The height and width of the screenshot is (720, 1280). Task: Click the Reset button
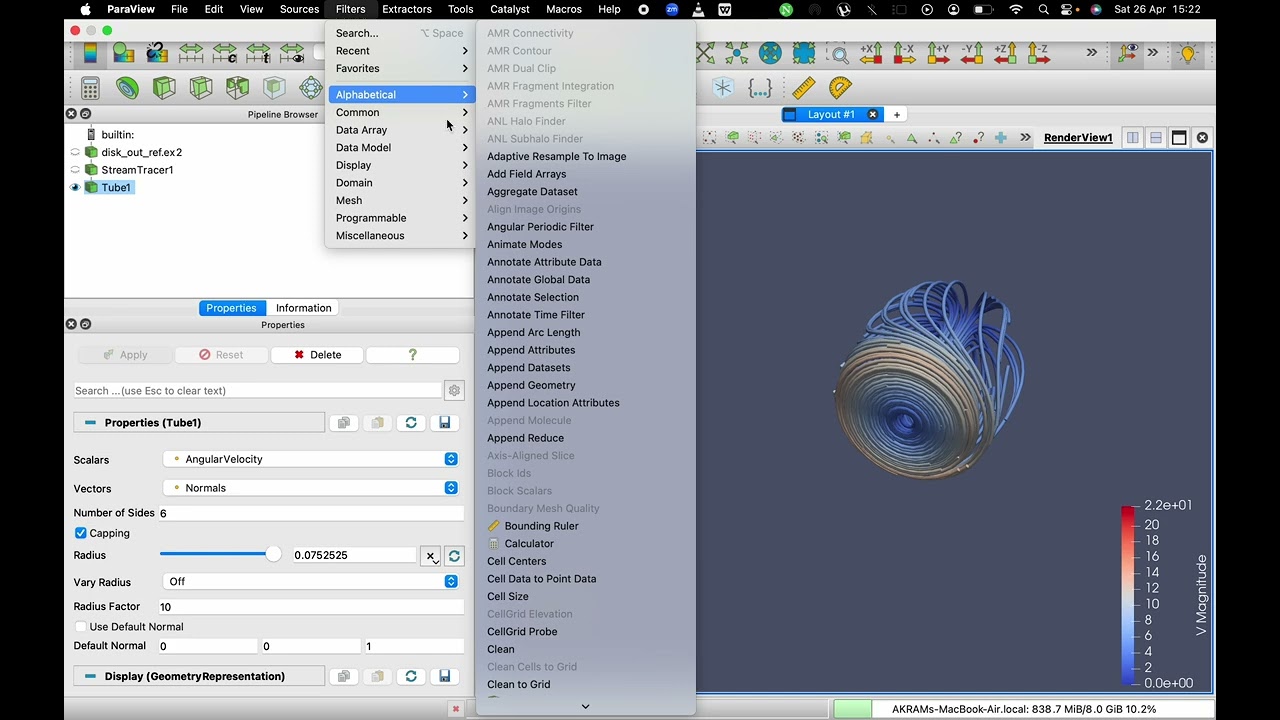(x=220, y=355)
